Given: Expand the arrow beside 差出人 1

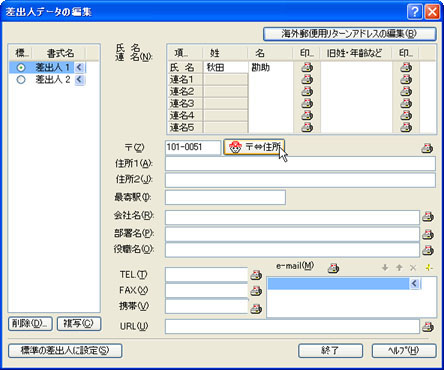Looking at the screenshot, I should [x=79, y=68].
